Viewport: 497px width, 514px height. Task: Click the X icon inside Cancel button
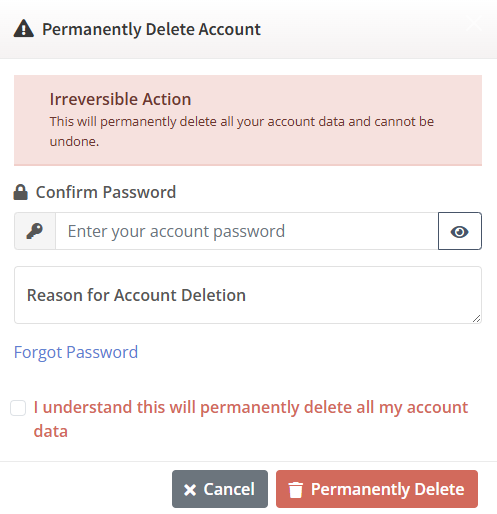tap(190, 490)
